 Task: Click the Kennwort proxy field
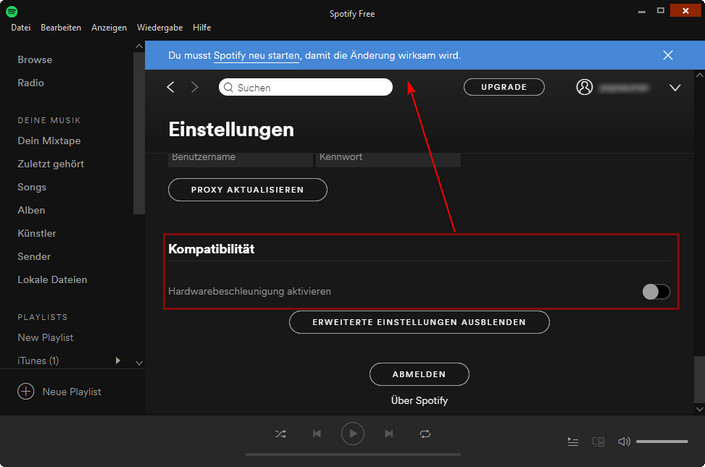tap(388, 159)
